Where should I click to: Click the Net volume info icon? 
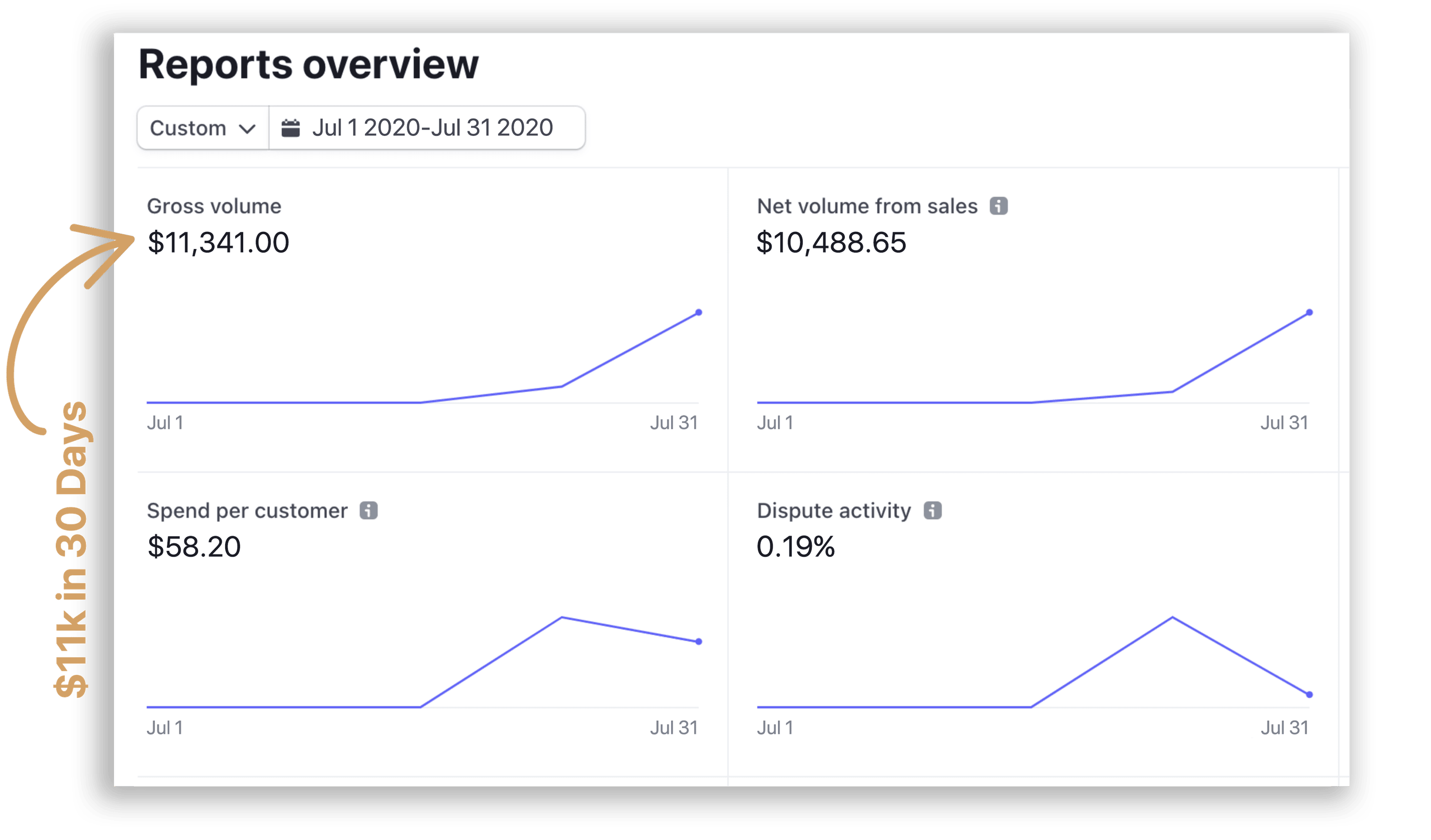click(x=998, y=206)
